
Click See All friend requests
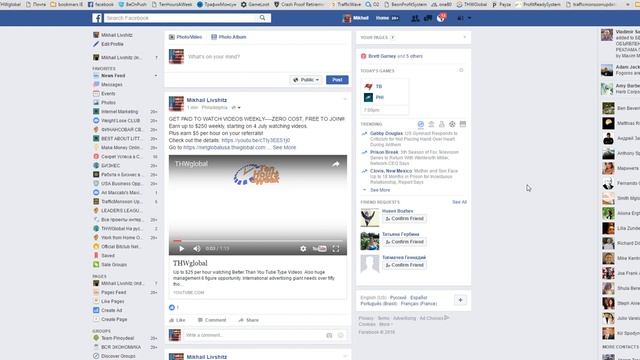[459, 202]
